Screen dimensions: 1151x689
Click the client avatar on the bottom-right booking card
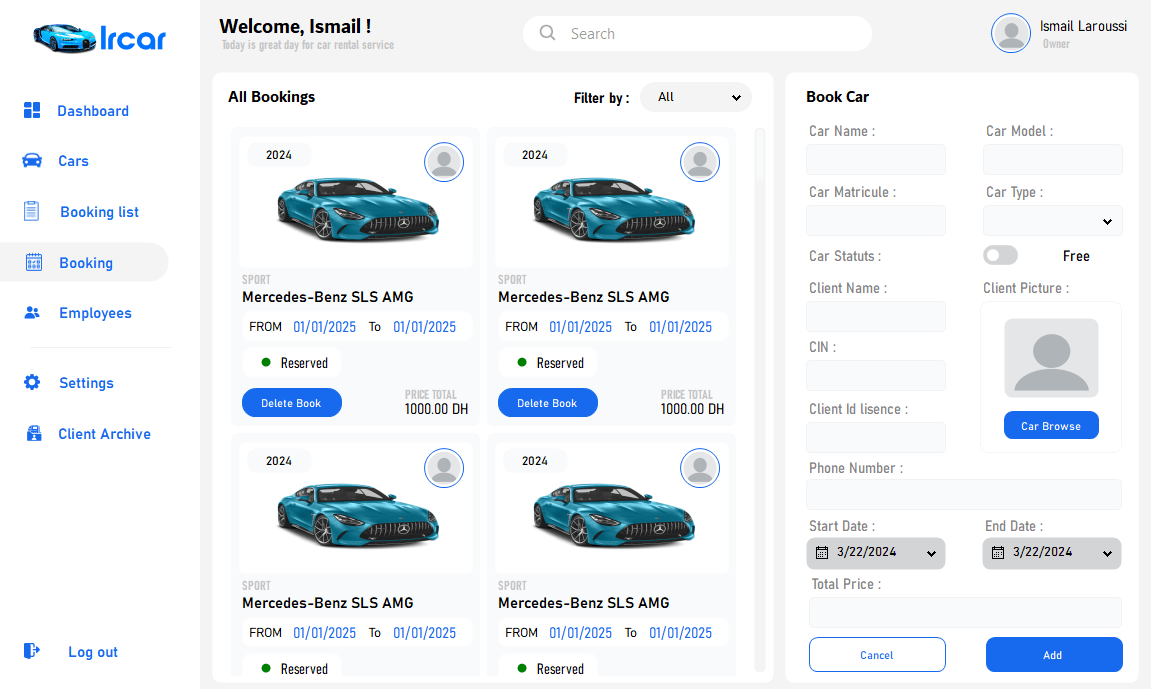(700, 468)
